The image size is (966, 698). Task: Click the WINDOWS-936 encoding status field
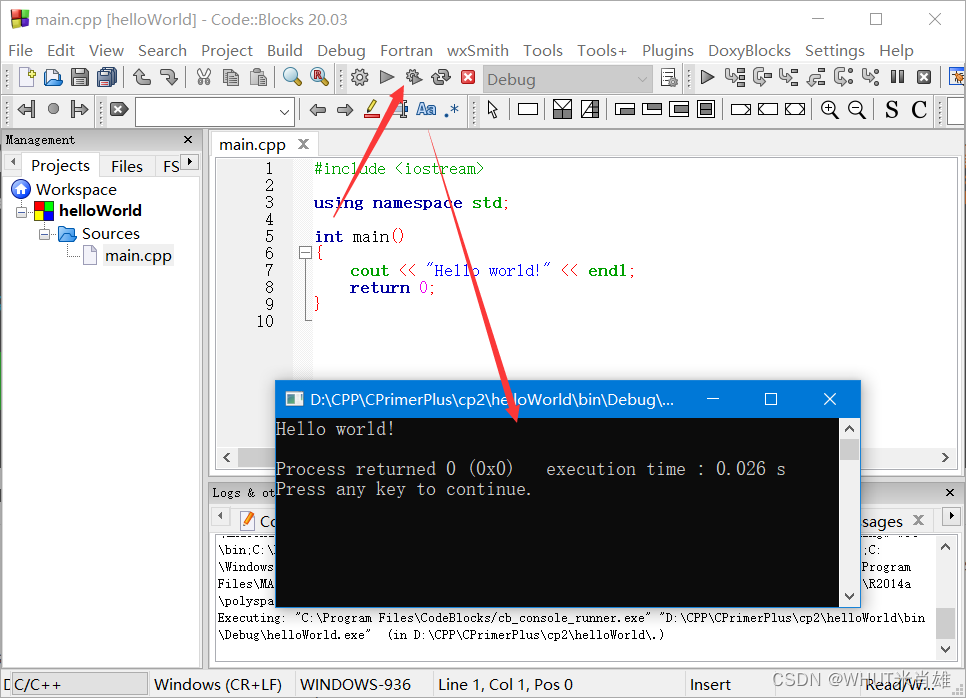pyautogui.click(x=355, y=684)
